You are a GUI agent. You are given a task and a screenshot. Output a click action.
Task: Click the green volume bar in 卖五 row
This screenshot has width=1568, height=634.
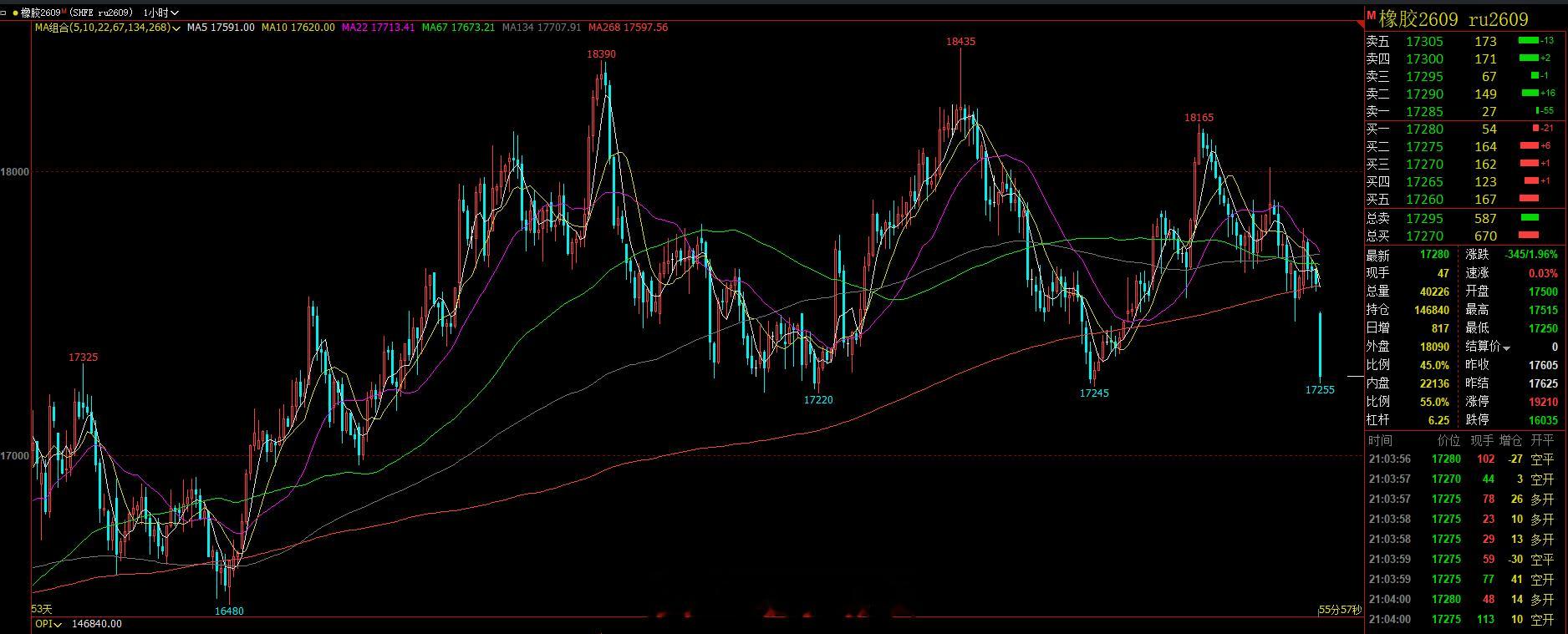point(1529,41)
